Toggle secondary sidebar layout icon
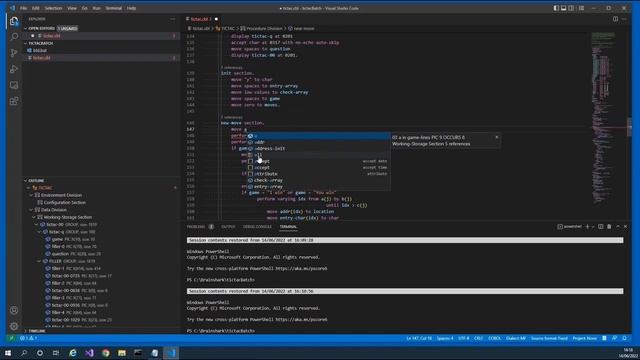The width and height of the screenshot is (640, 360). coord(571,8)
